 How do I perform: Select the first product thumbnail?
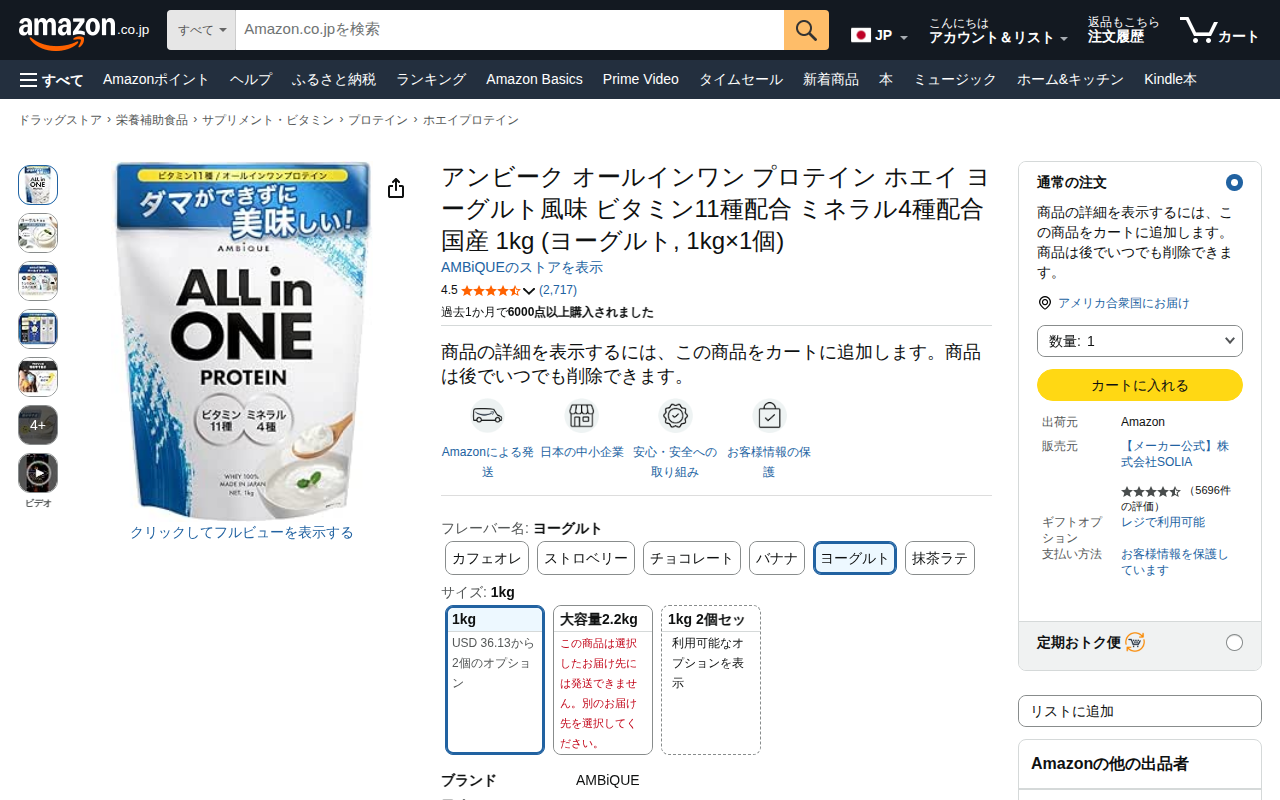point(38,185)
